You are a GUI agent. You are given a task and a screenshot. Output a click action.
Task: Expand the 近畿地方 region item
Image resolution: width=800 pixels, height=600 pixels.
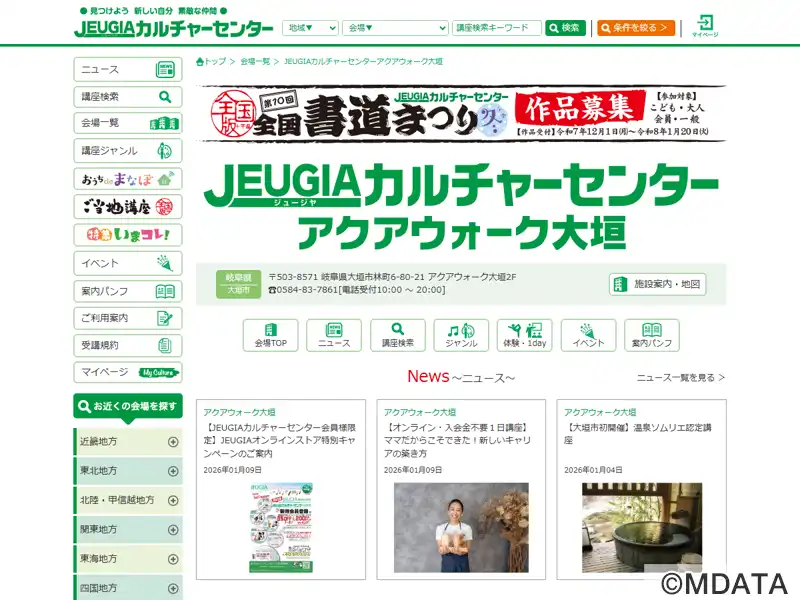coord(128,441)
